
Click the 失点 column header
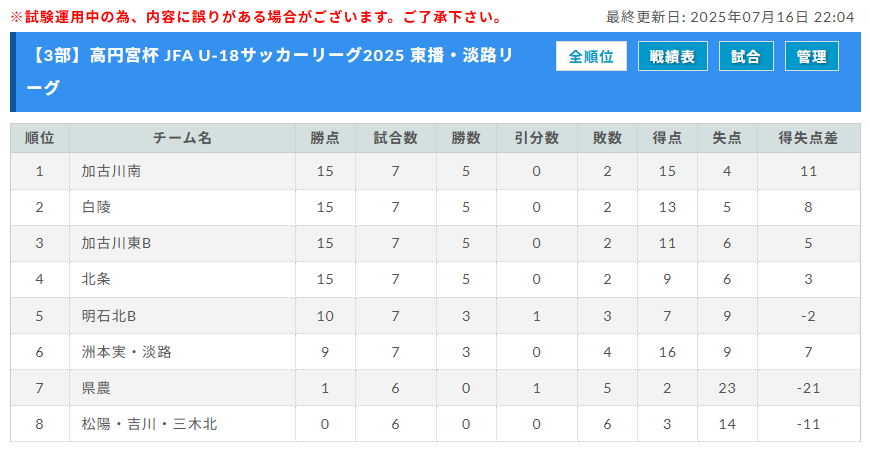[727, 138]
